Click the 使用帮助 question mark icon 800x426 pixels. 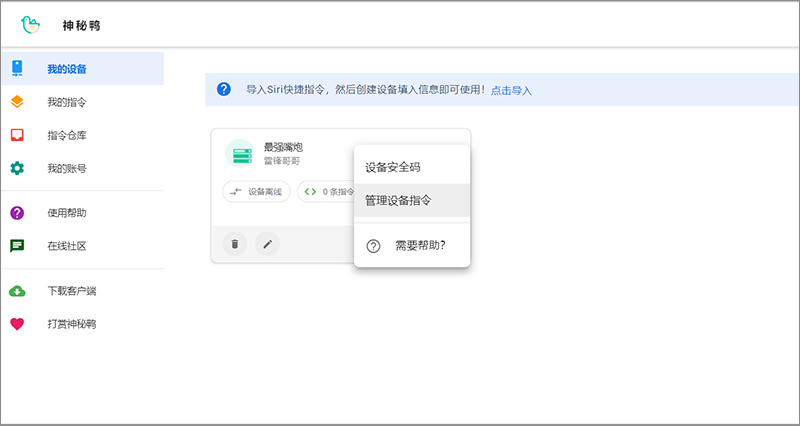[x=17, y=213]
